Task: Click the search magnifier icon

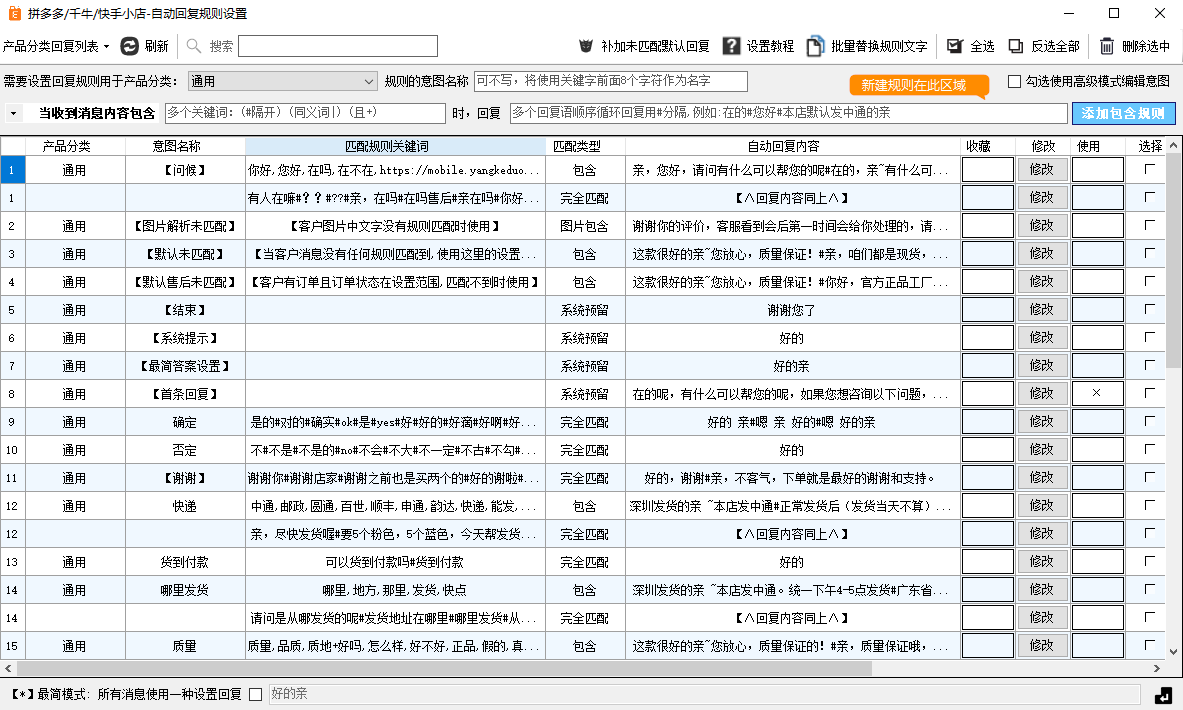Action: click(x=194, y=46)
